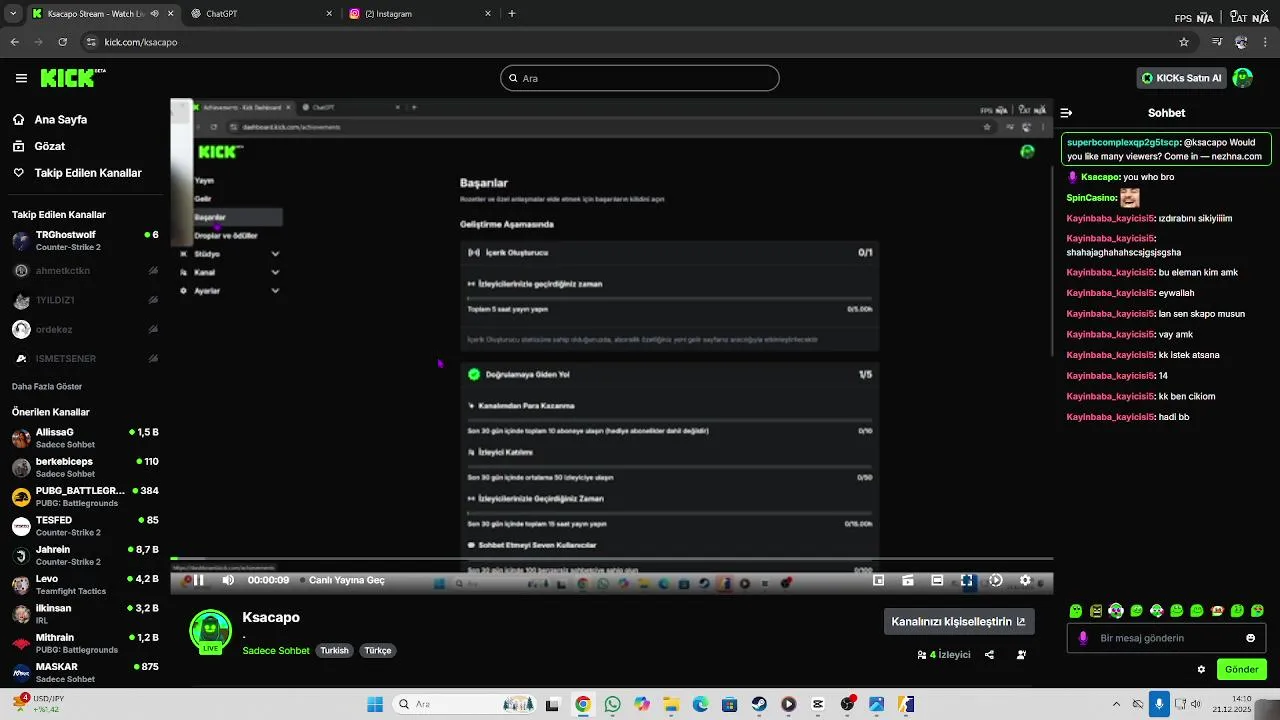This screenshot has height=720, width=1280.
Task: Click the KICKs Satın Al button
Action: point(1181,78)
